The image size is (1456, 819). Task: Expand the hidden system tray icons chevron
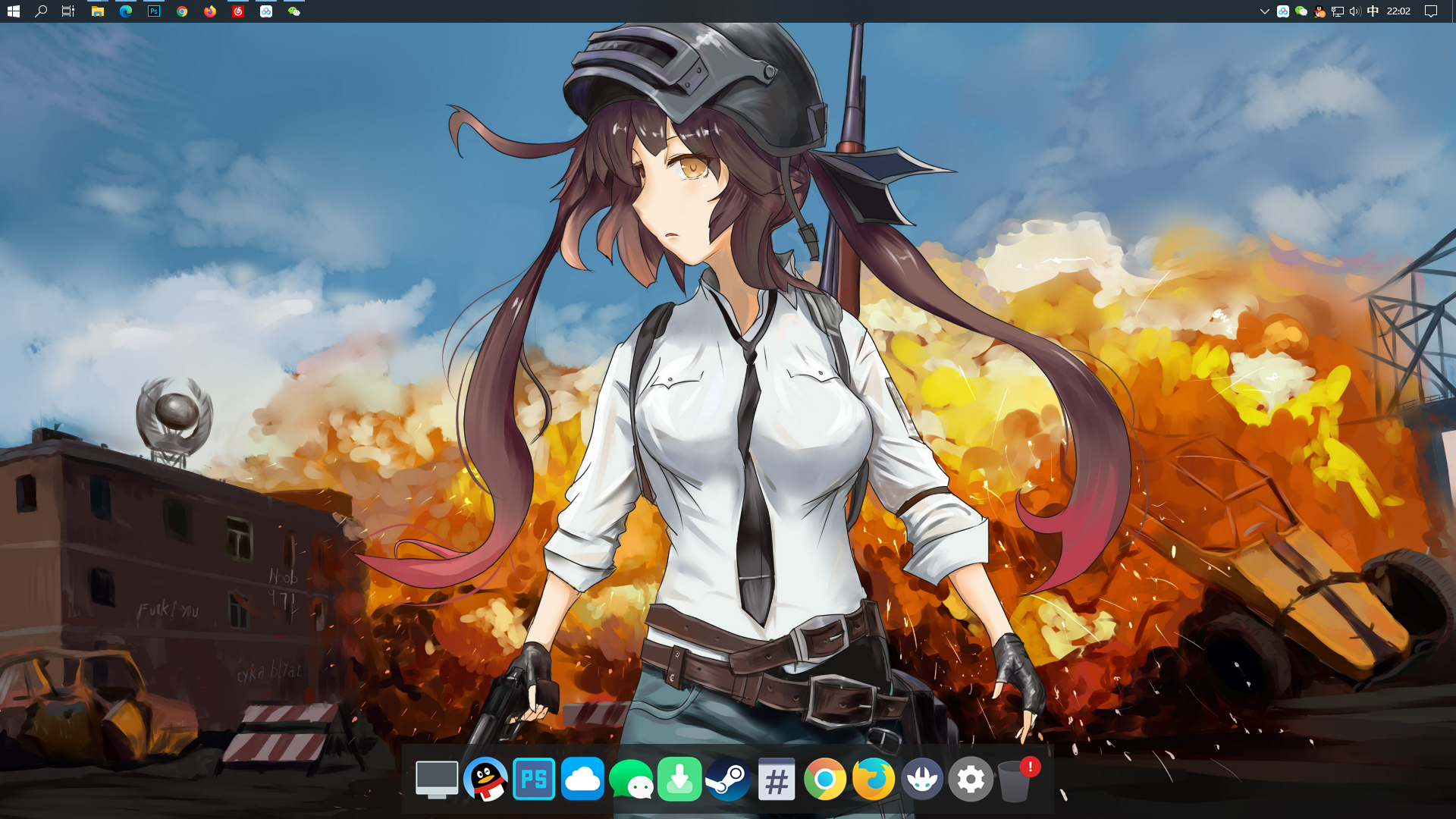click(1264, 11)
